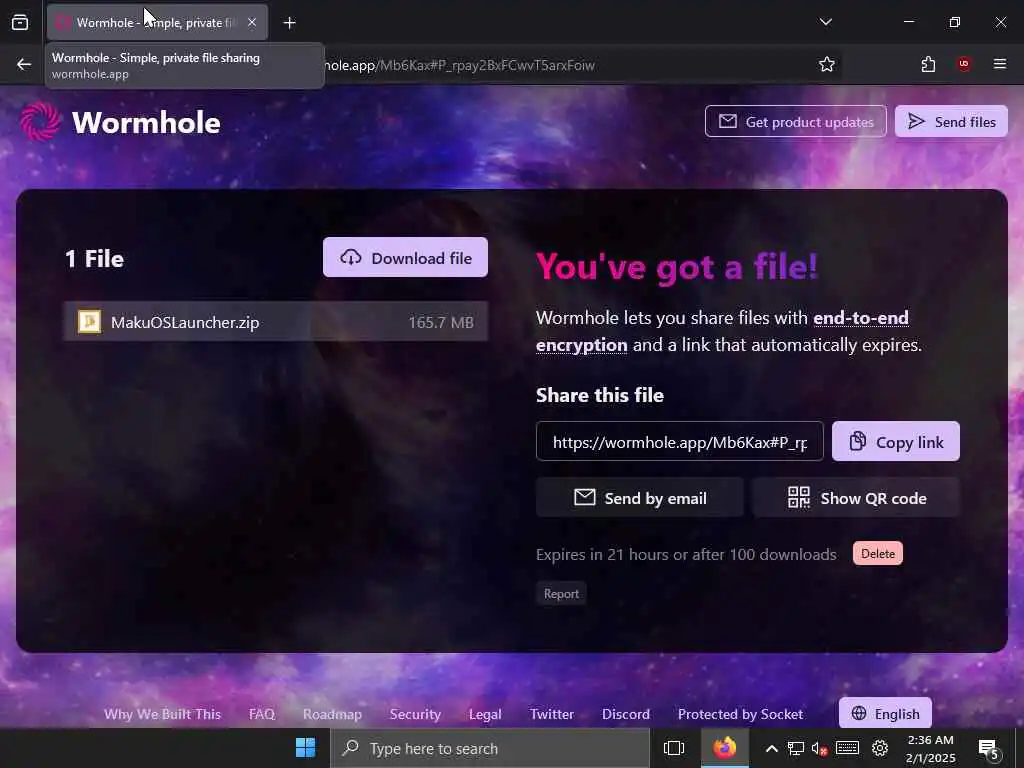Click the Report button
Image resolution: width=1024 pixels, height=768 pixels.
point(561,594)
